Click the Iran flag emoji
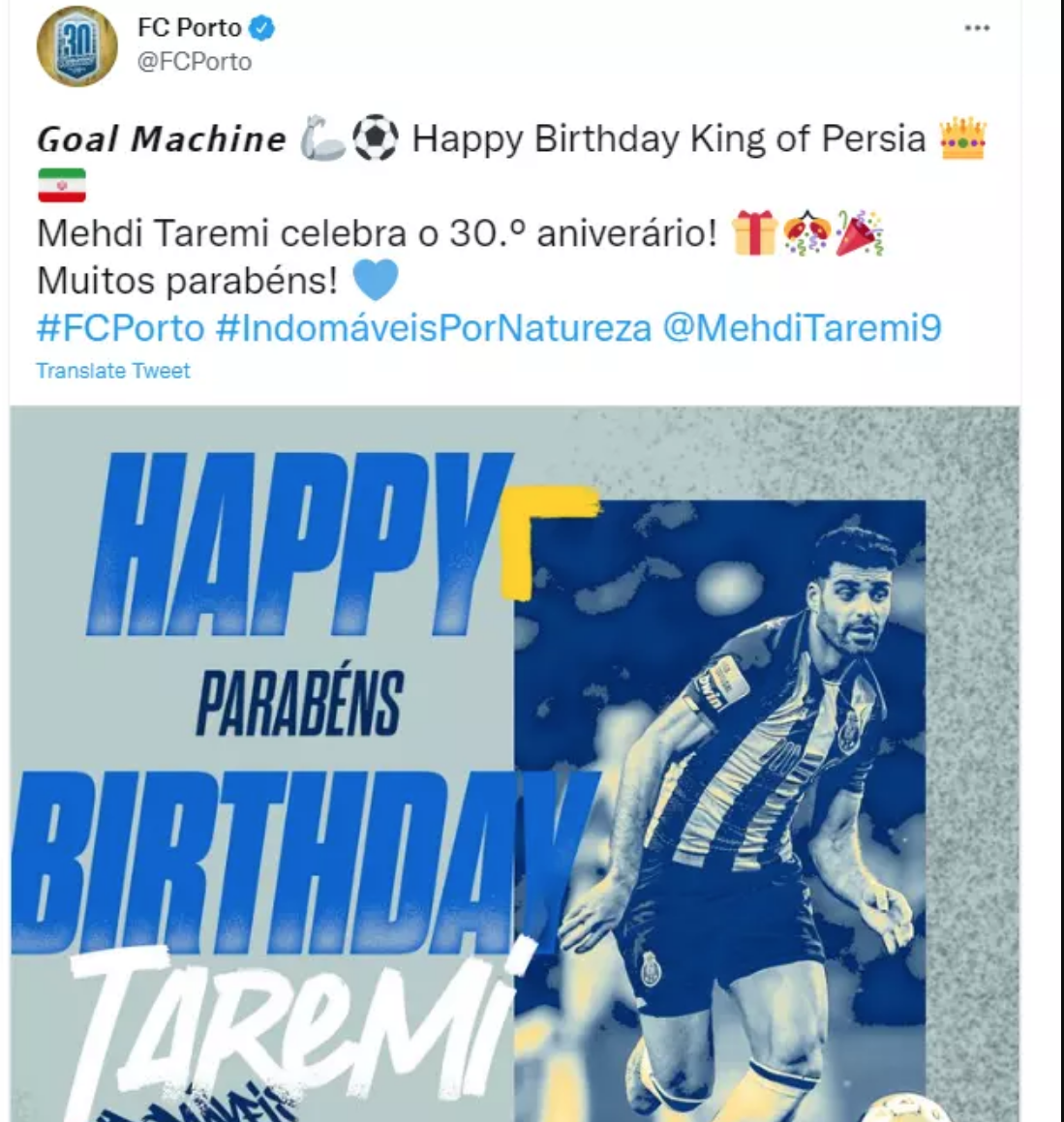 (x=62, y=186)
